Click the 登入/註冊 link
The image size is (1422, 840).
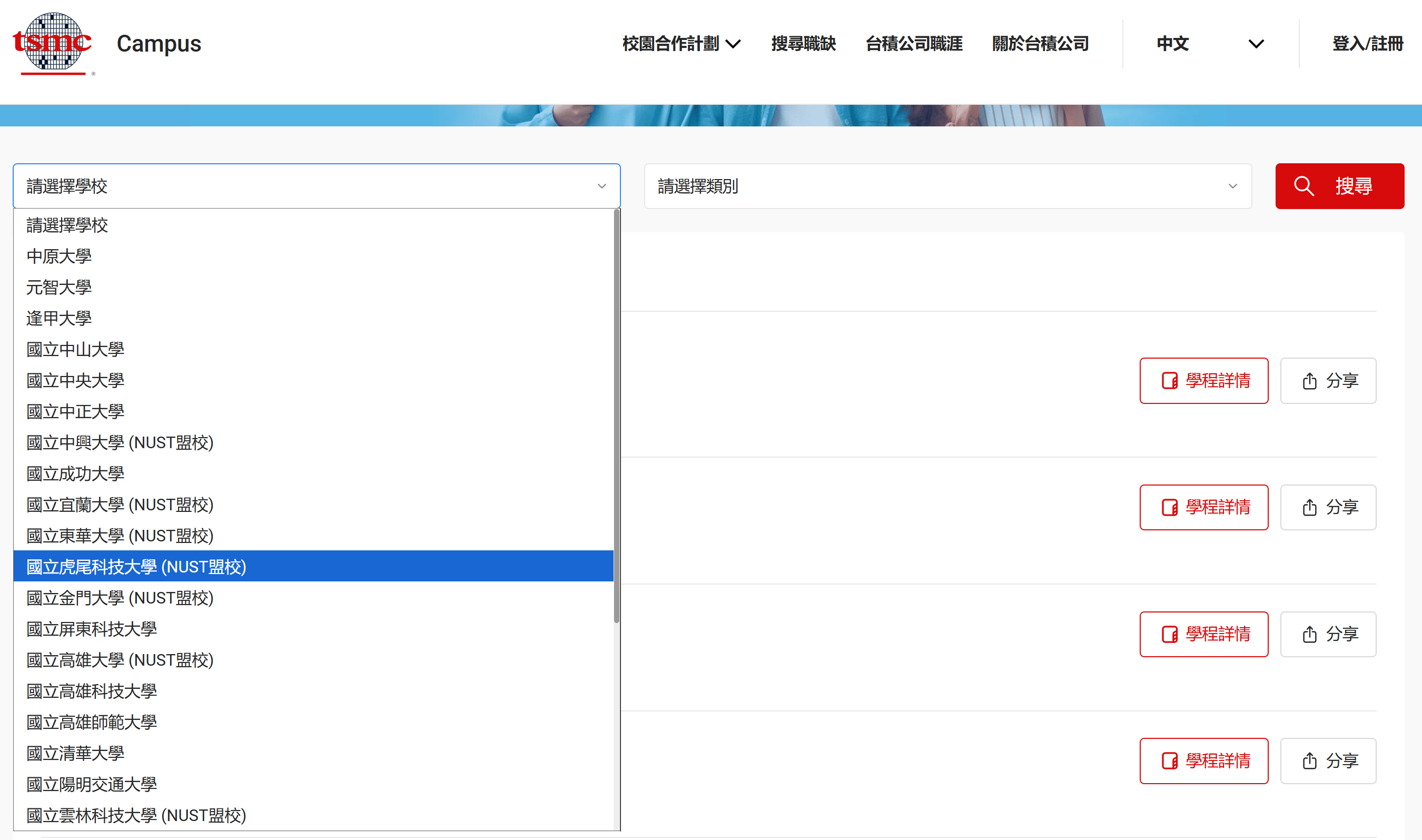pyautogui.click(x=1368, y=43)
